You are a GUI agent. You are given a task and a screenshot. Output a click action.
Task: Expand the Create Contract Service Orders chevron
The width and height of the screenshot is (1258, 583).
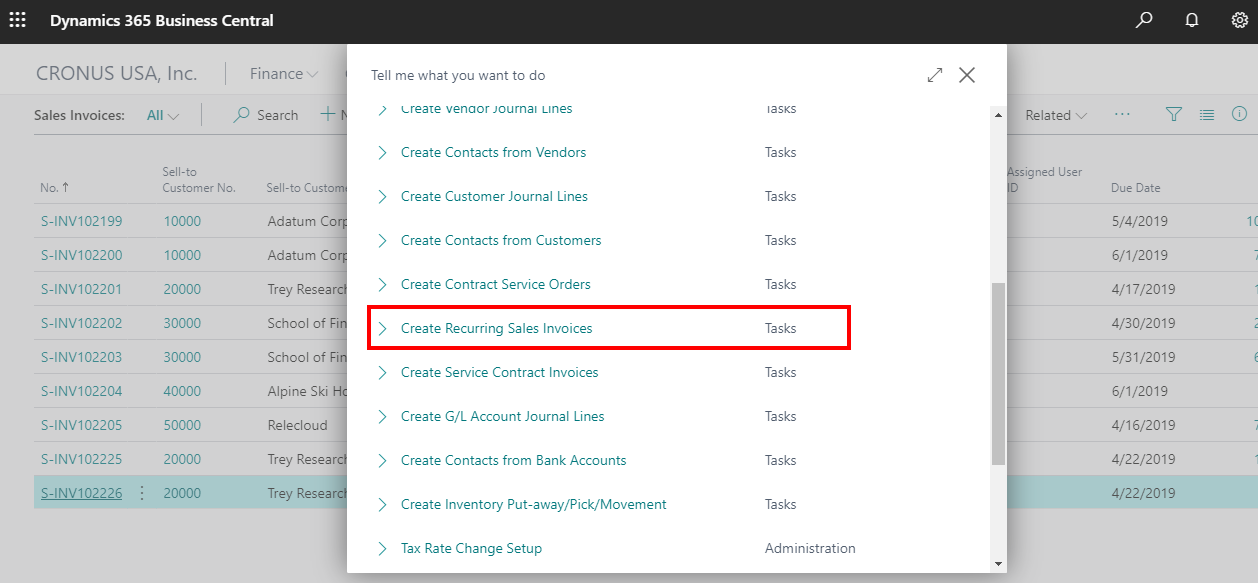(x=382, y=285)
